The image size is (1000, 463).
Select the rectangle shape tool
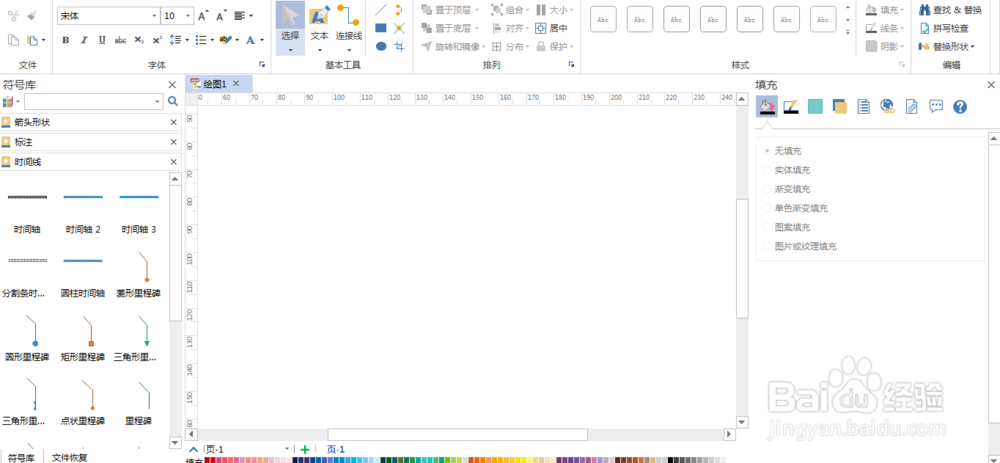coord(381,28)
